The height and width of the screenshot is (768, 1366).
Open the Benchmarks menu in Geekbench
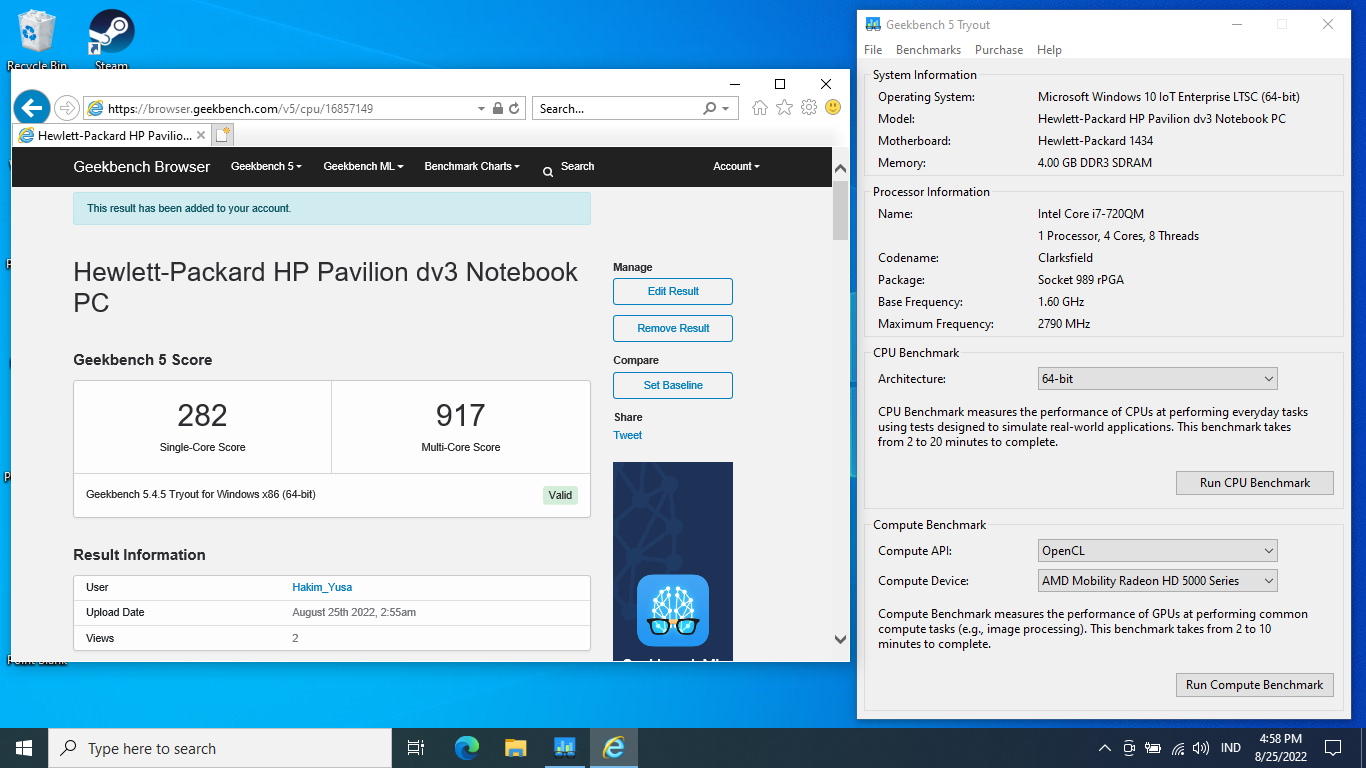click(928, 50)
